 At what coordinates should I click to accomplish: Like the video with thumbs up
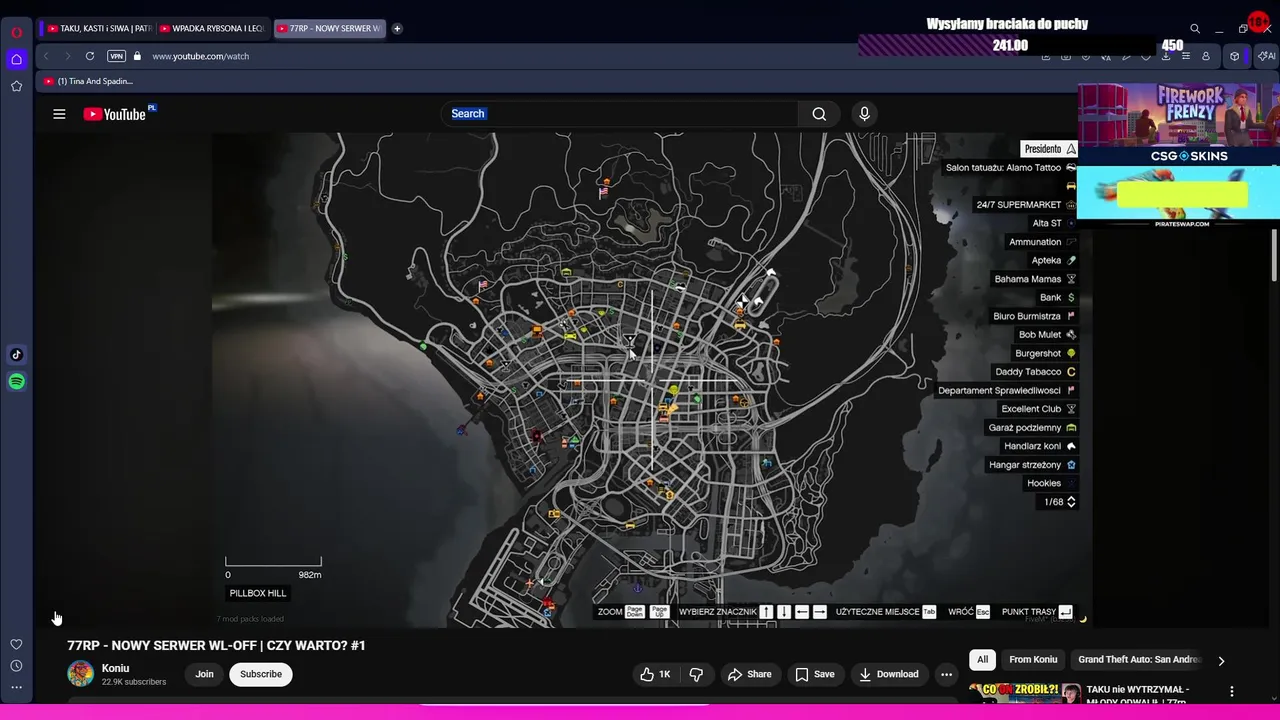point(656,674)
